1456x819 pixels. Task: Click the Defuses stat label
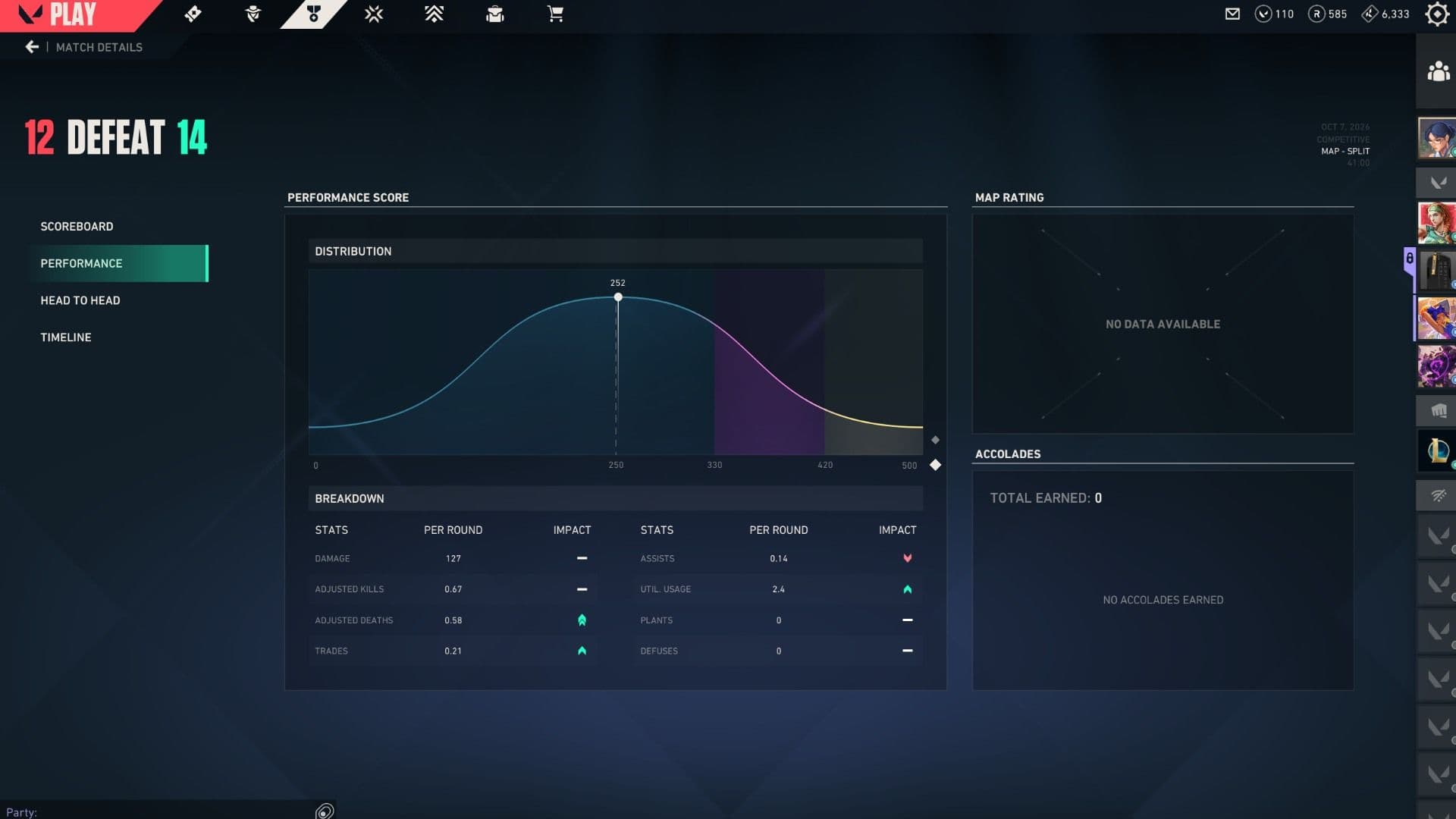coord(659,651)
